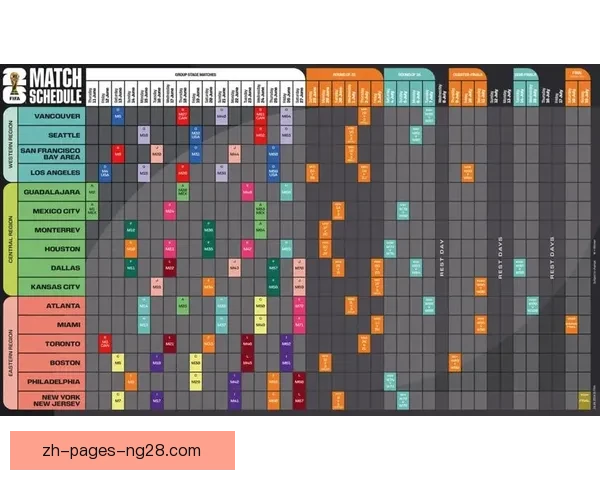Click the TORONTO city label
The height and width of the screenshot is (480, 600).
[x=51, y=344]
